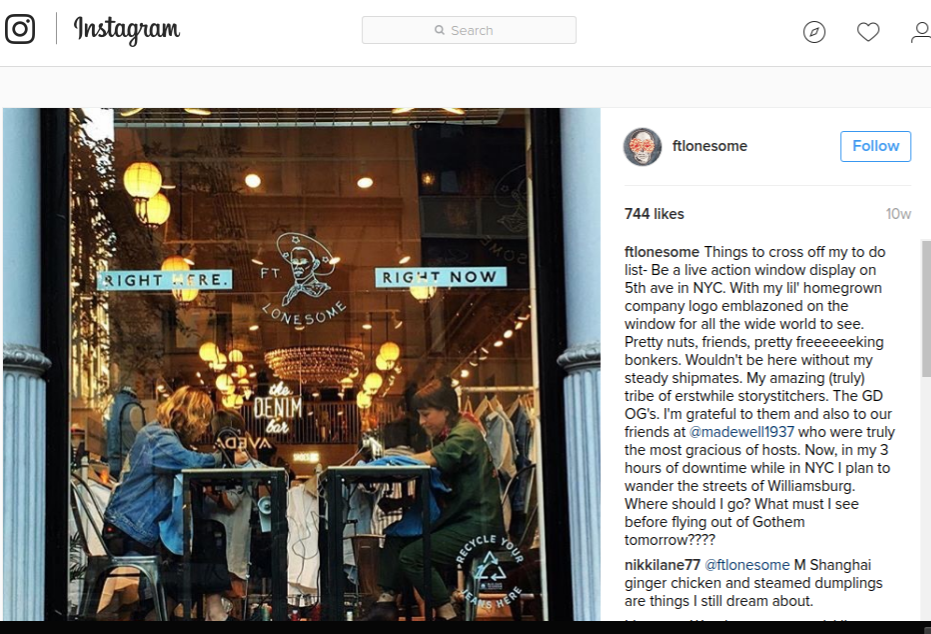This screenshot has height=634, width=931.
Task: Click the Instagram camera logo icon
Action: pyautogui.click(x=20, y=28)
